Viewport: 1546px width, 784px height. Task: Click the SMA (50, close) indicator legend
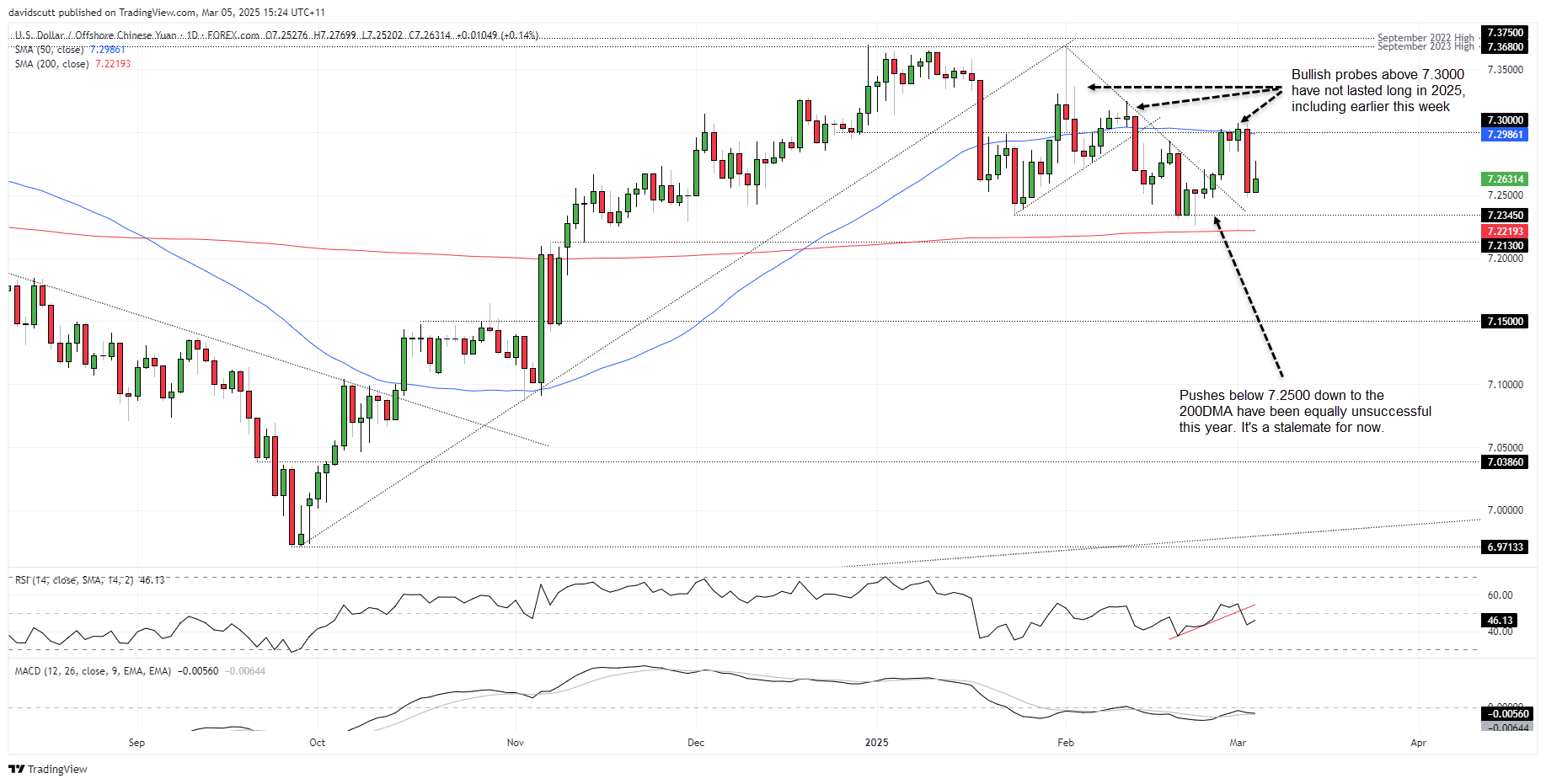pyautogui.click(x=70, y=50)
